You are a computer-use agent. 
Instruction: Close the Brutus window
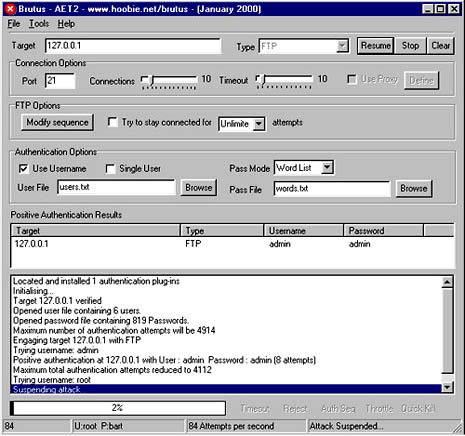454,9
